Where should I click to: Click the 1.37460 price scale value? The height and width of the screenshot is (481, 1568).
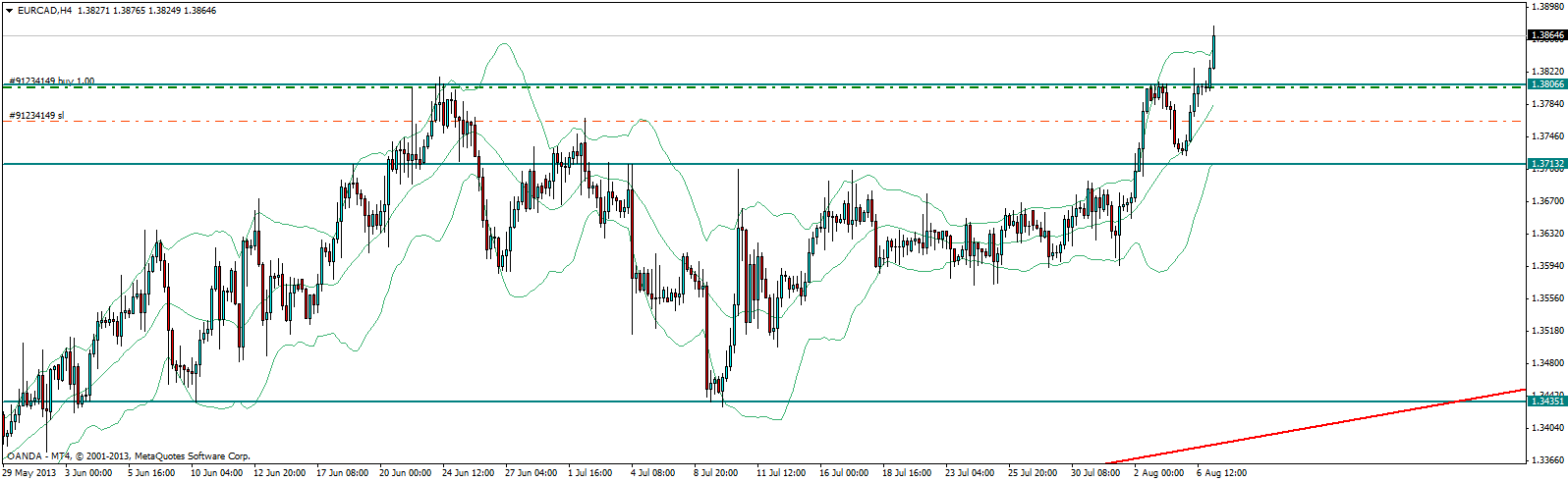1546,135
